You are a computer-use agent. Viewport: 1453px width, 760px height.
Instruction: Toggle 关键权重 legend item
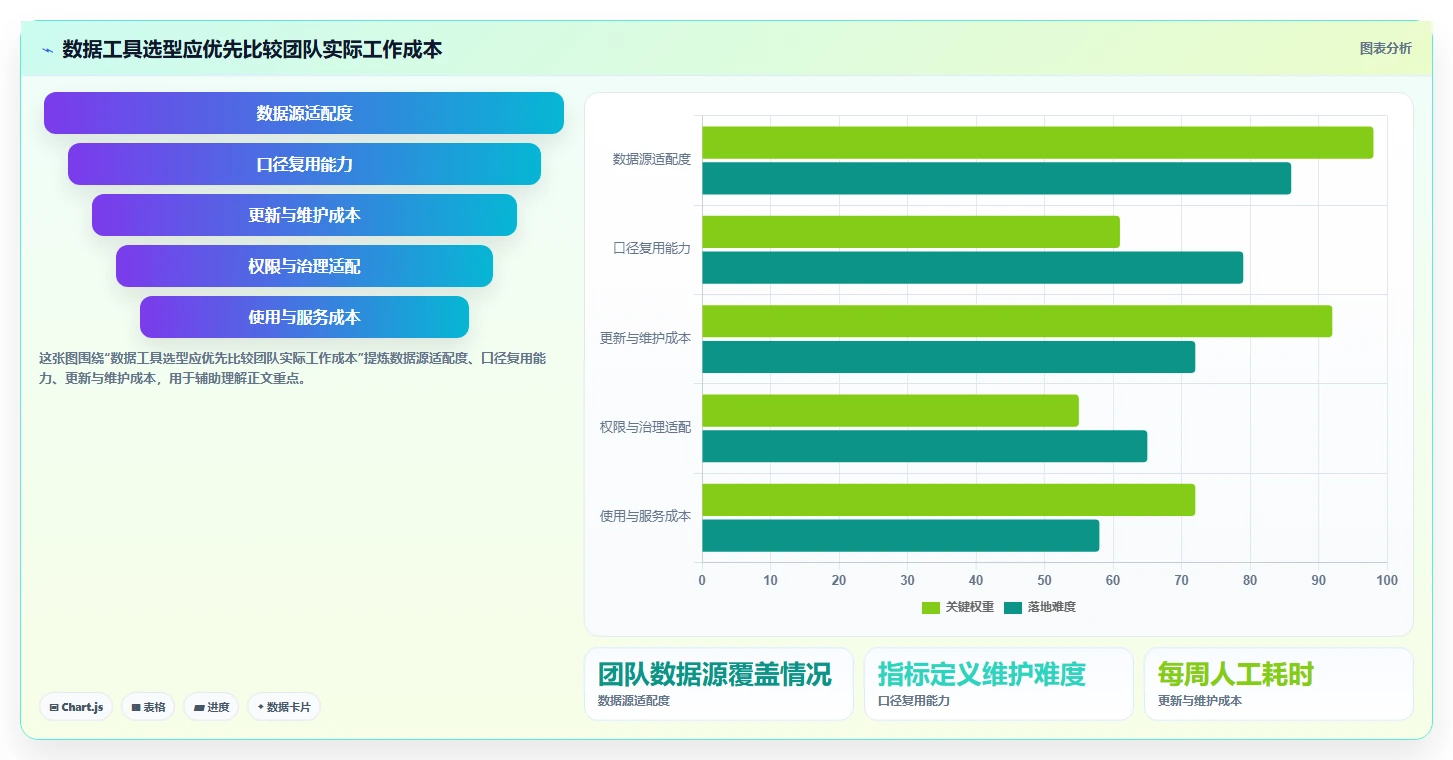click(x=958, y=607)
